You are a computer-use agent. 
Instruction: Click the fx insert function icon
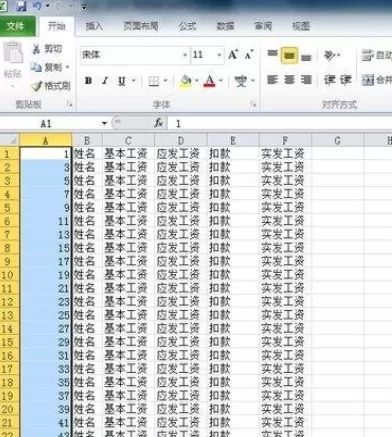[158, 123]
